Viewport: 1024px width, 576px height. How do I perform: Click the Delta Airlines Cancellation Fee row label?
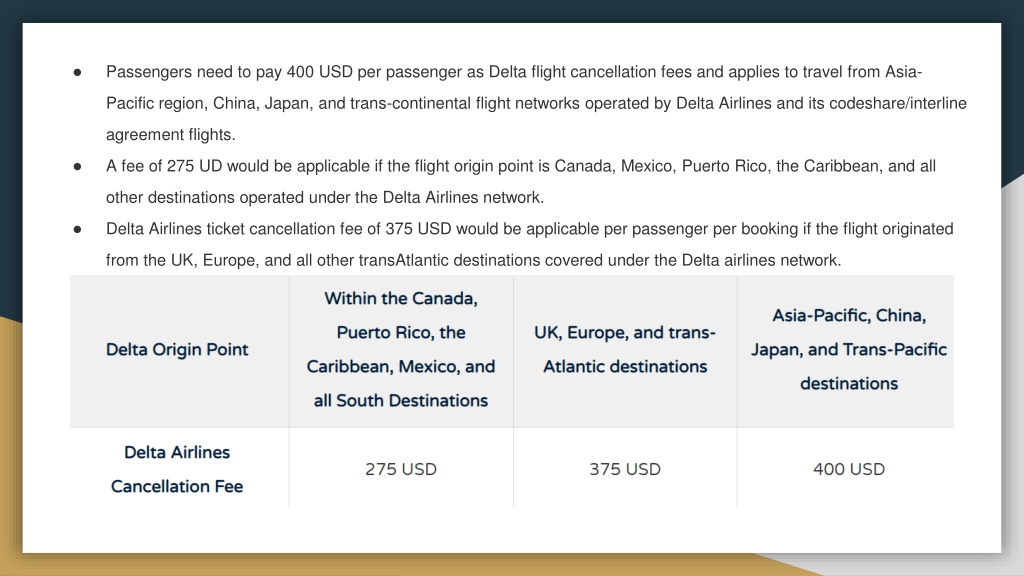click(179, 468)
